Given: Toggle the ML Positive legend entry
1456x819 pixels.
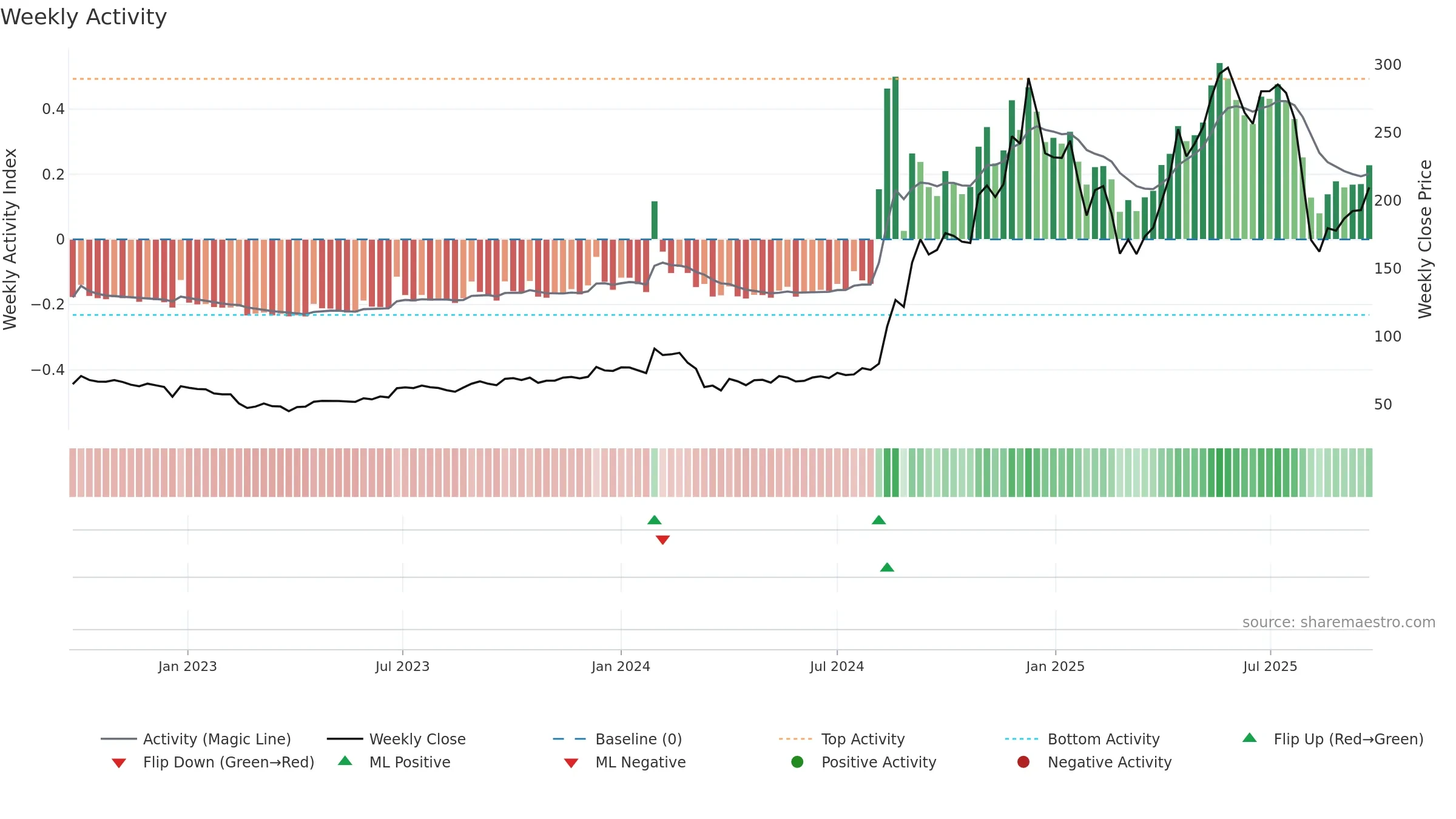Looking at the screenshot, I should (x=394, y=762).
